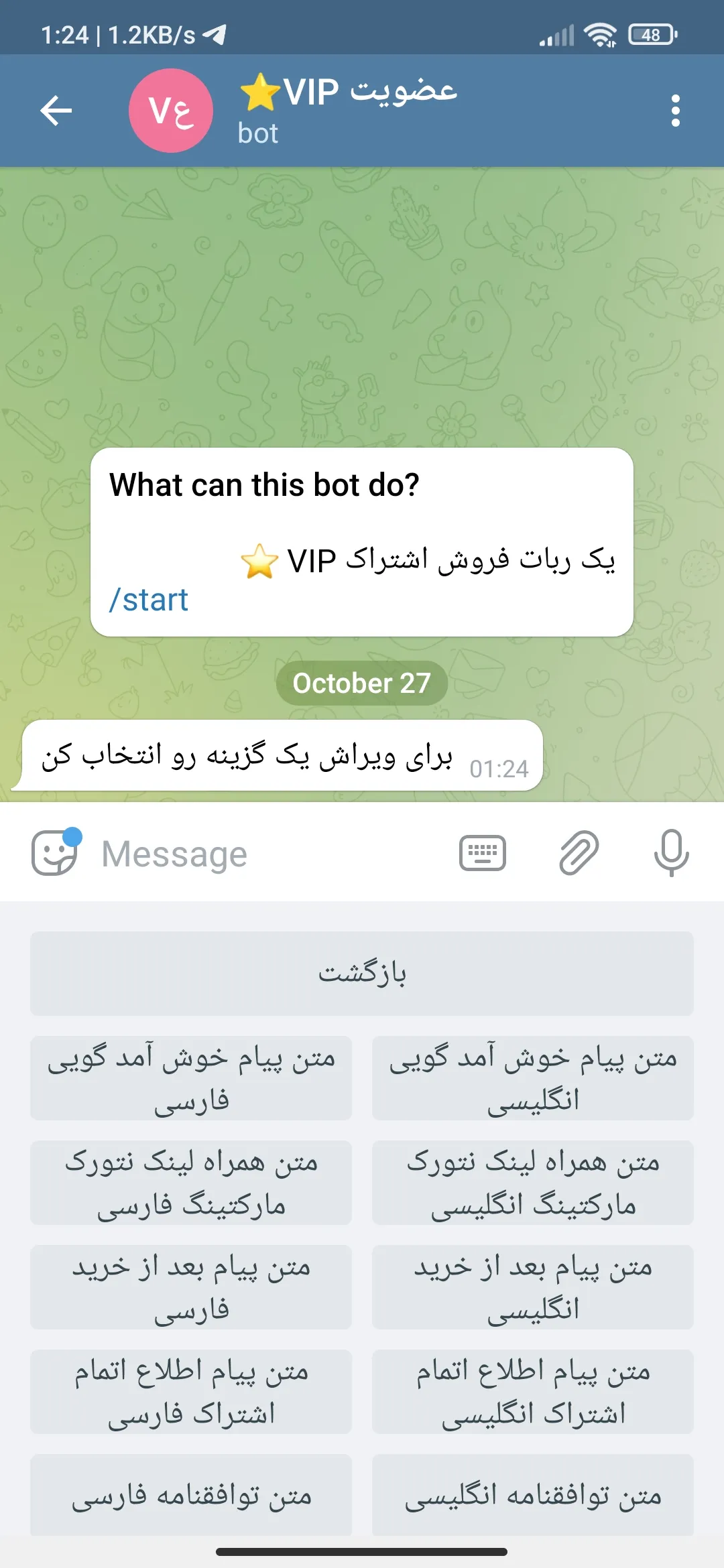Screen dimensions: 724x1568
Task: Open متن توافقنامه فارسی option
Action: (191, 1495)
